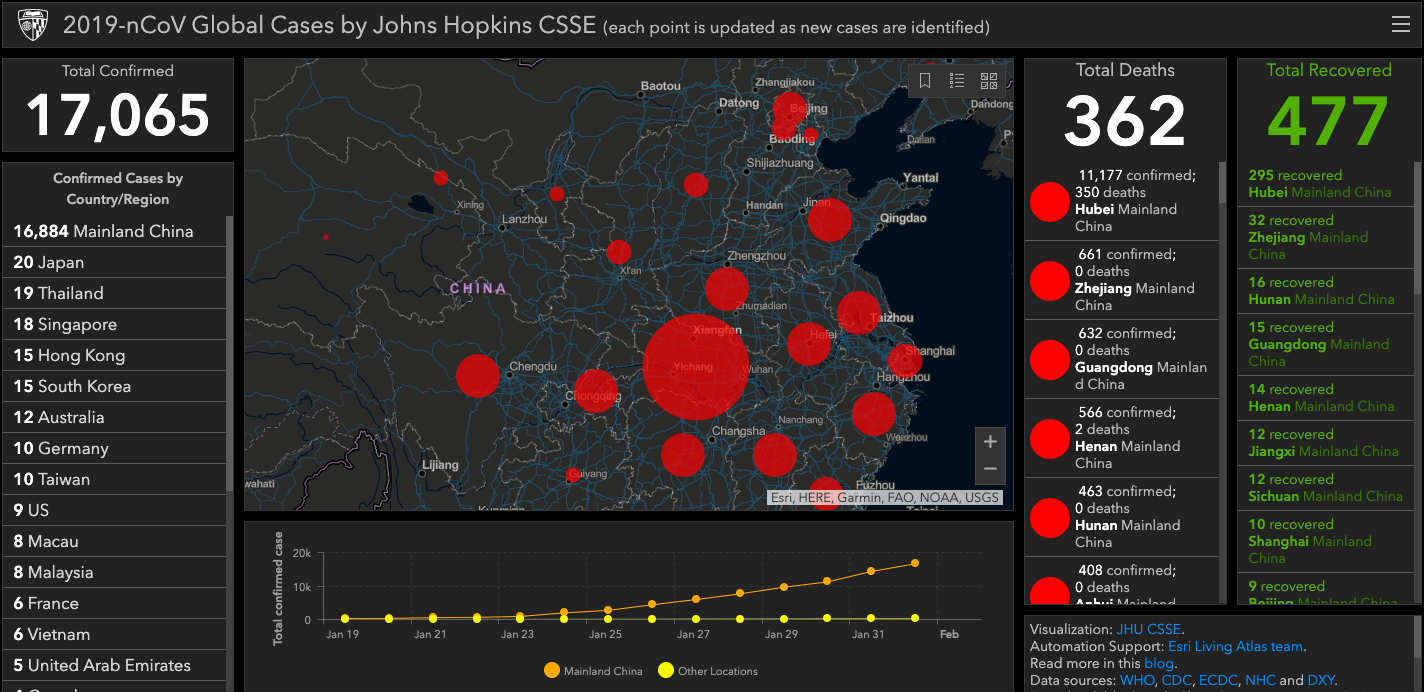This screenshot has height=692, width=1424.
Task: Zoom in on the map with plus button
Action: 990,442
